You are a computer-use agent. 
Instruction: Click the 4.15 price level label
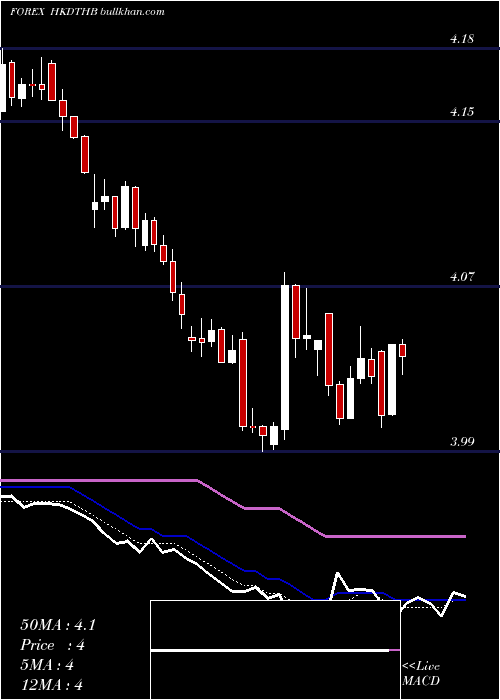(462, 112)
